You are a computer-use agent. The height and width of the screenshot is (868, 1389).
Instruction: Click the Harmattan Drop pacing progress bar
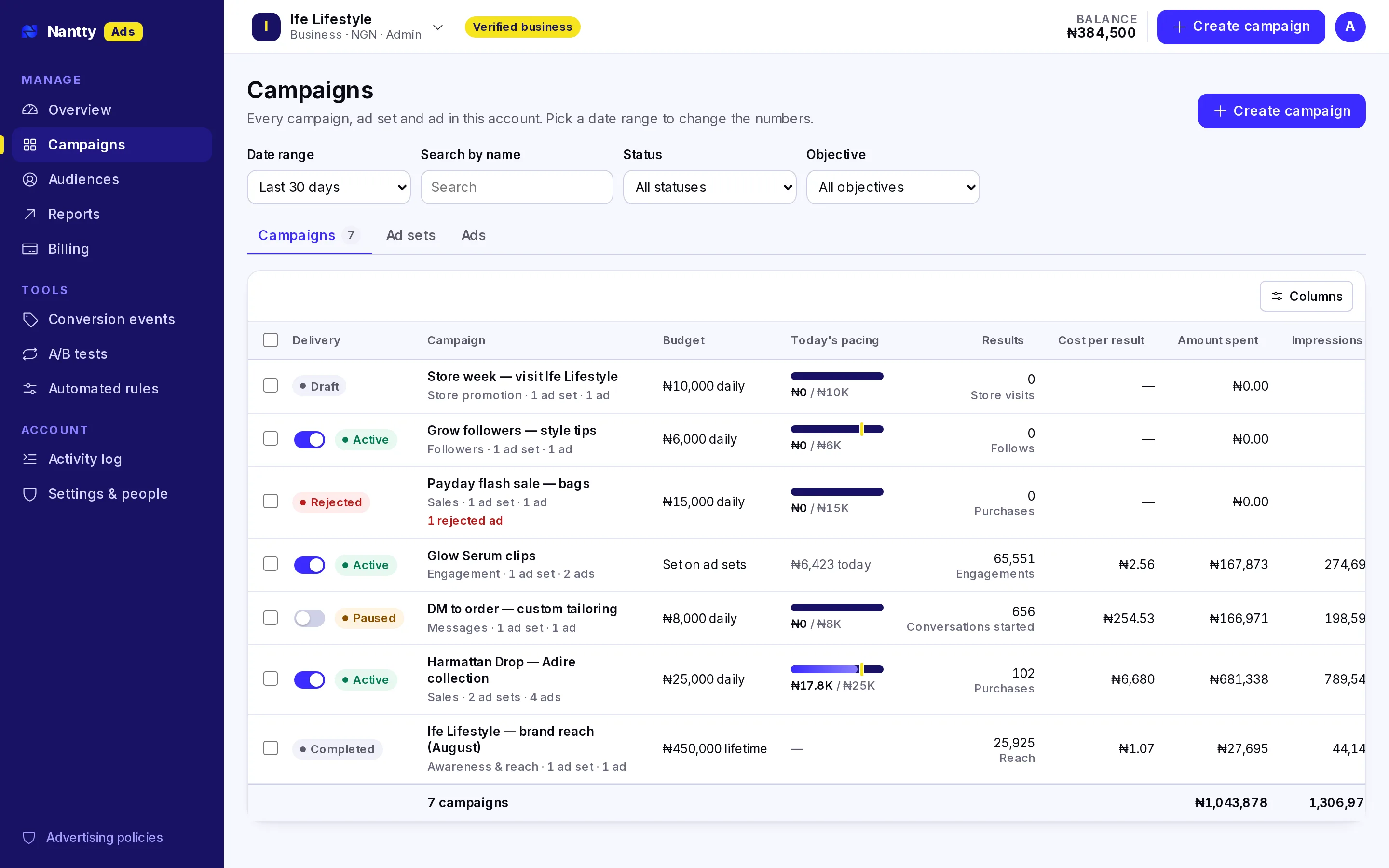point(837,669)
